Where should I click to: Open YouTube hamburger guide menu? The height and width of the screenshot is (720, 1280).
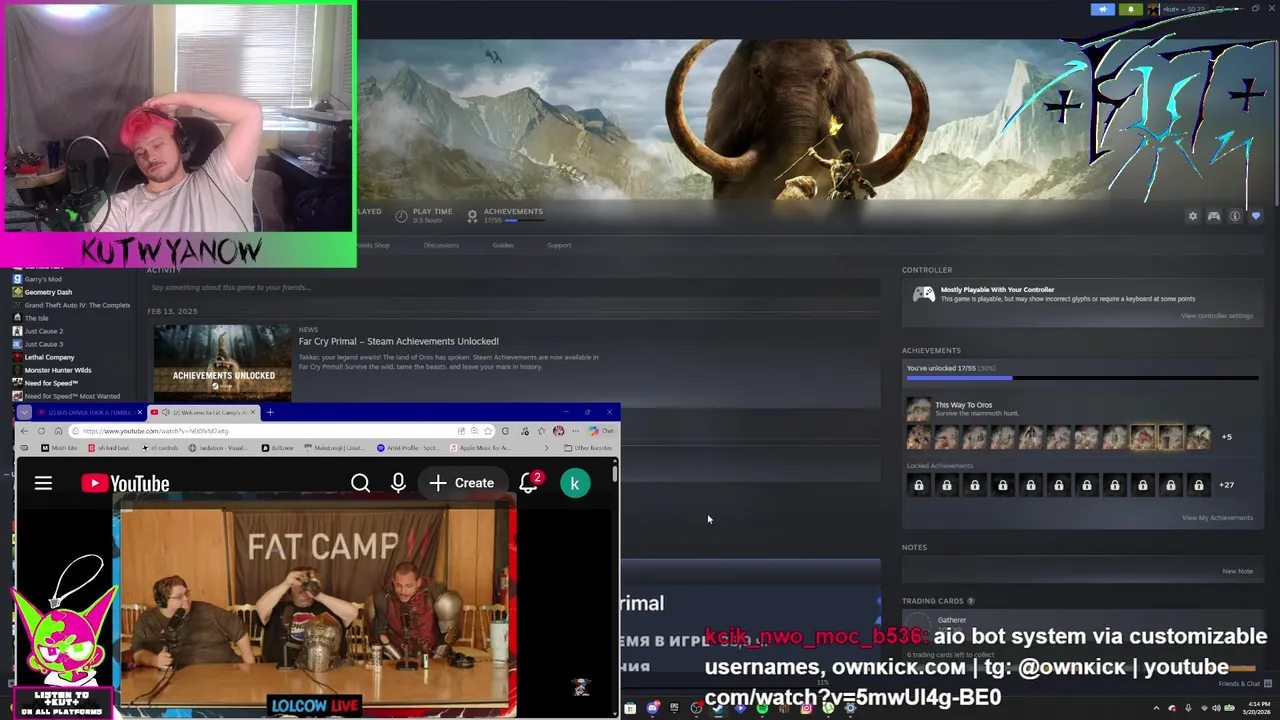43,484
